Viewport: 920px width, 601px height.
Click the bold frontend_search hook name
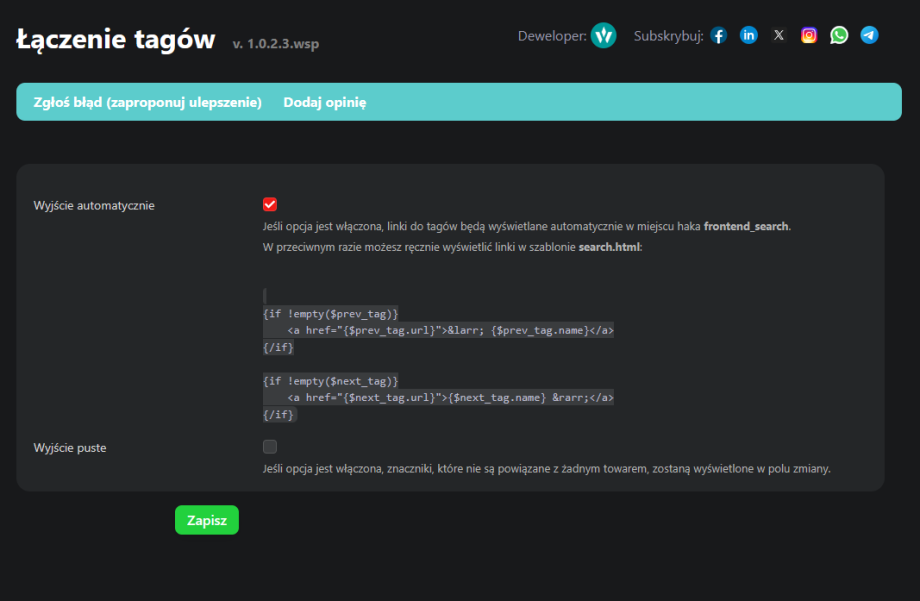click(746, 227)
